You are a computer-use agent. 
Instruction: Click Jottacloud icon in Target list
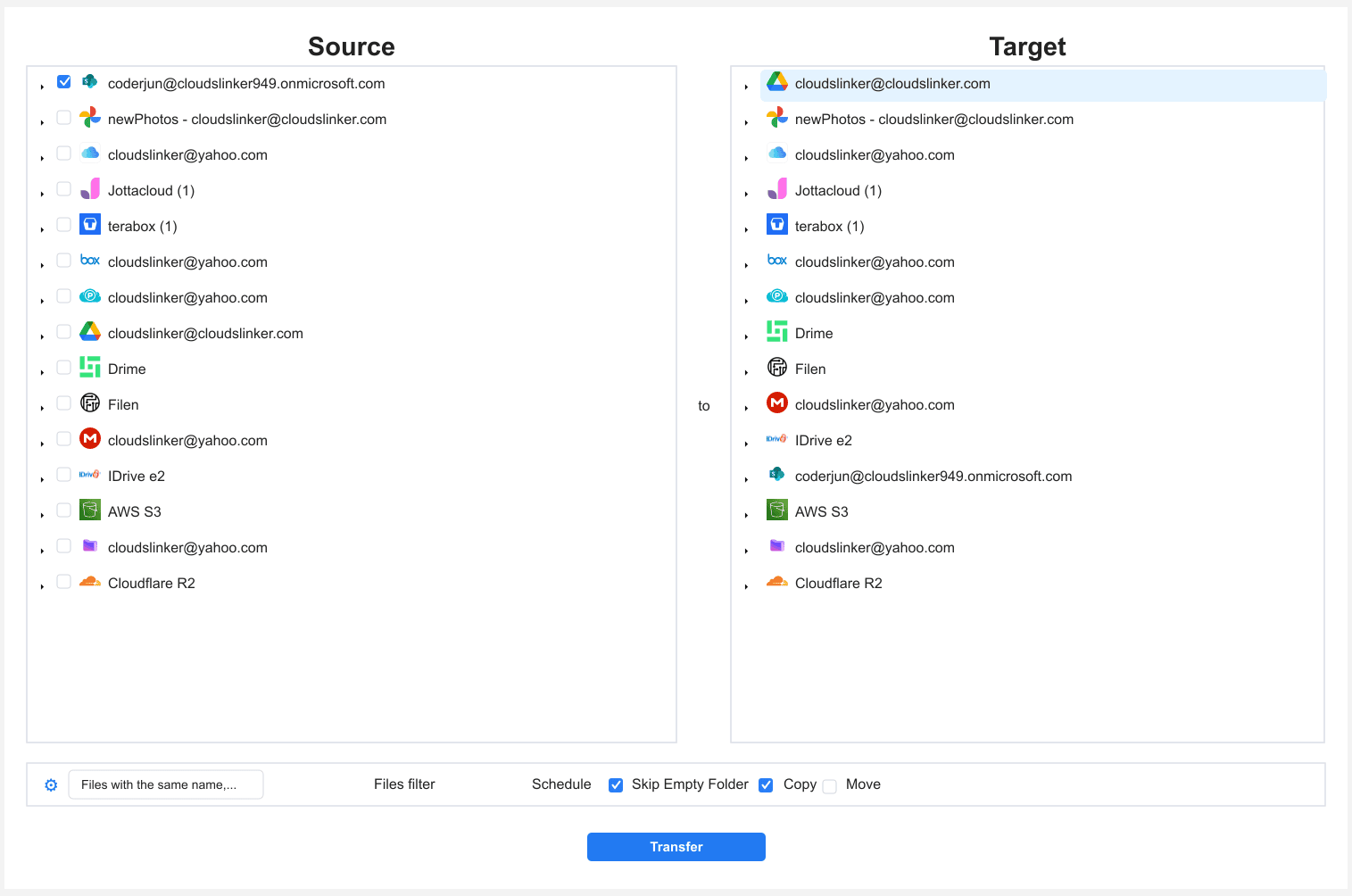(x=777, y=189)
